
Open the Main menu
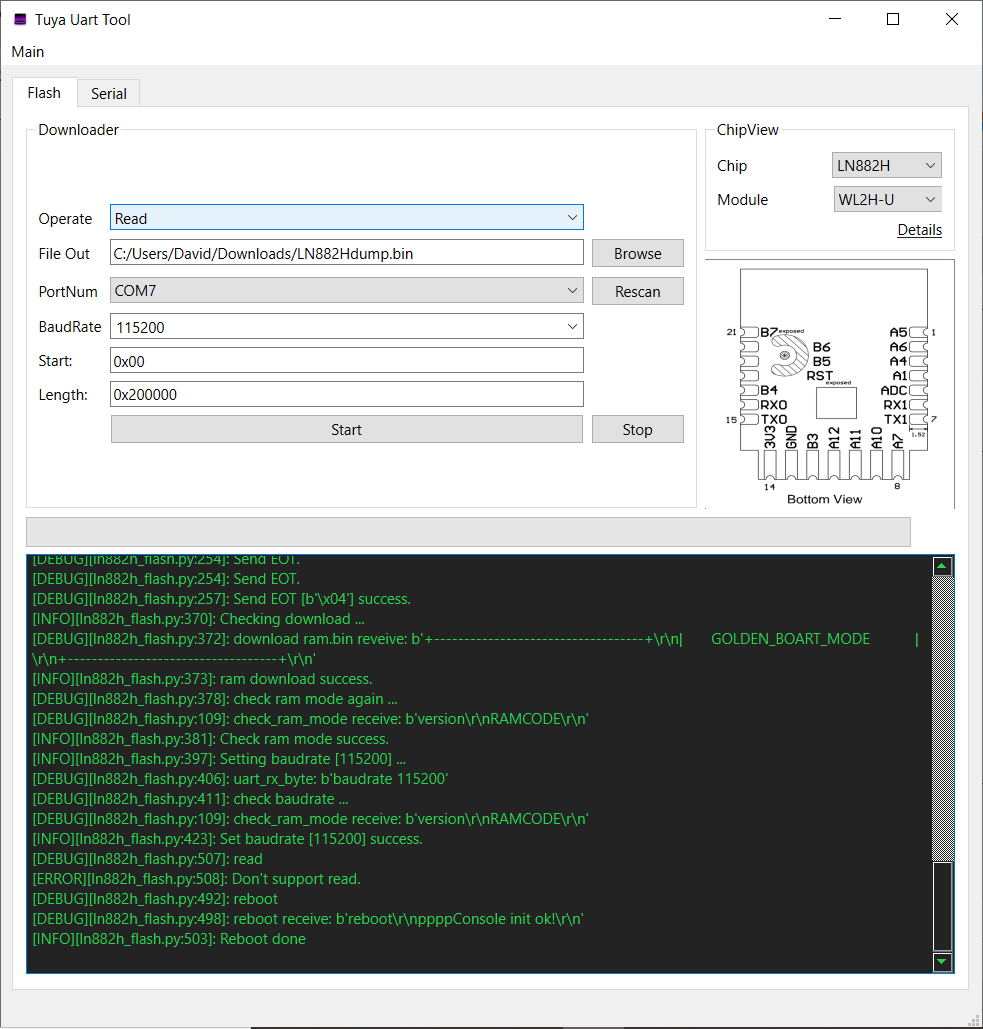[x=27, y=51]
